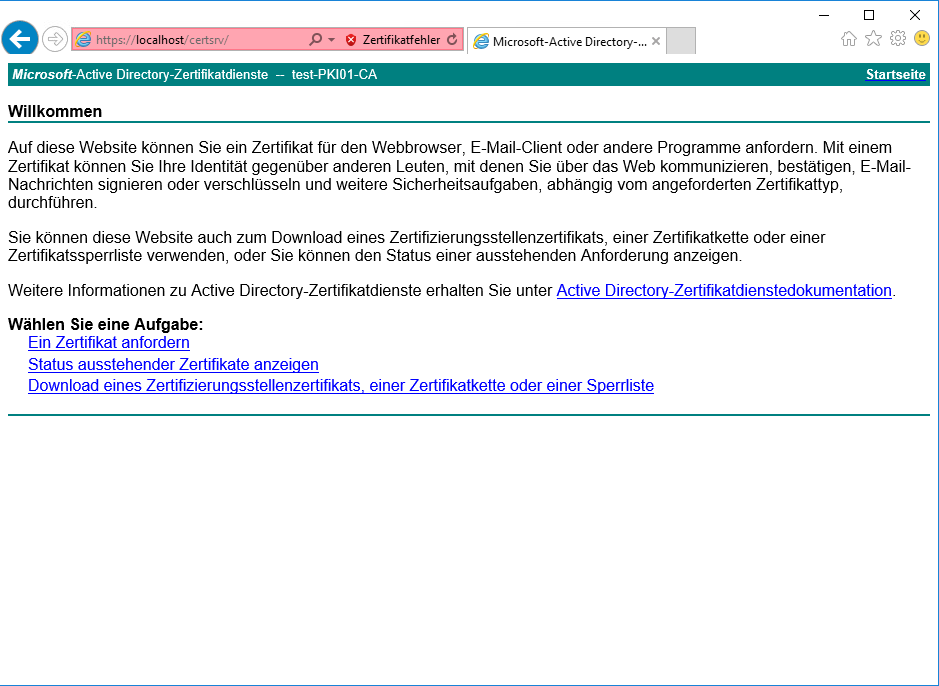Image resolution: width=939 pixels, height=686 pixels.
Task: Open Active Directory-Zertifikatdienstedokumentation link
Action: tap(724, 291)
